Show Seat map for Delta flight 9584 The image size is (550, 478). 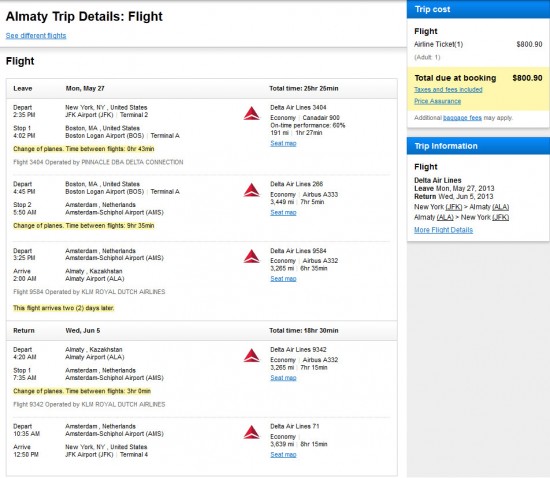click(283, 278)
